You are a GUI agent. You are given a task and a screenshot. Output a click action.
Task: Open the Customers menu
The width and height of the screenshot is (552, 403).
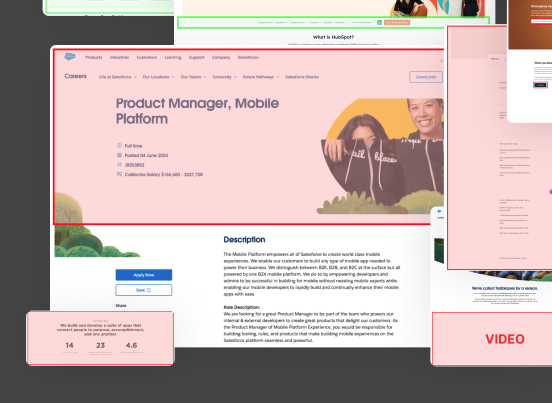pos(147,57)
